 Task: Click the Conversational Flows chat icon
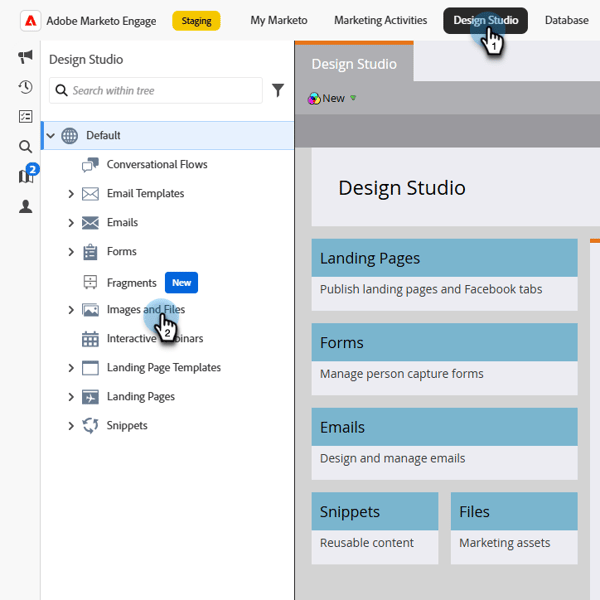pos(90,165)
